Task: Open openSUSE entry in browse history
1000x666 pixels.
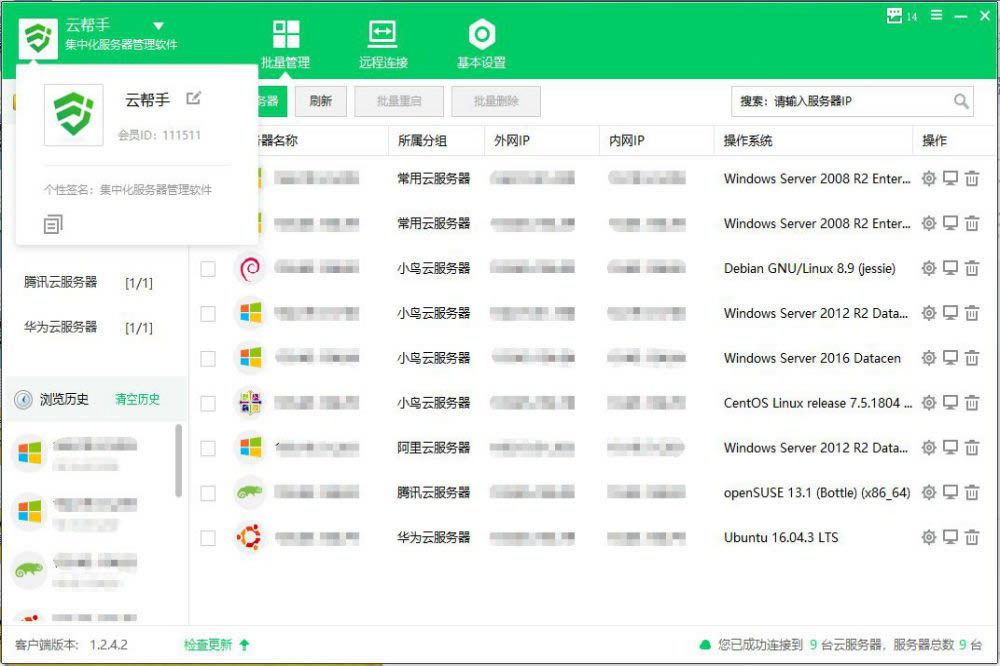Action: tap(77, 571)
